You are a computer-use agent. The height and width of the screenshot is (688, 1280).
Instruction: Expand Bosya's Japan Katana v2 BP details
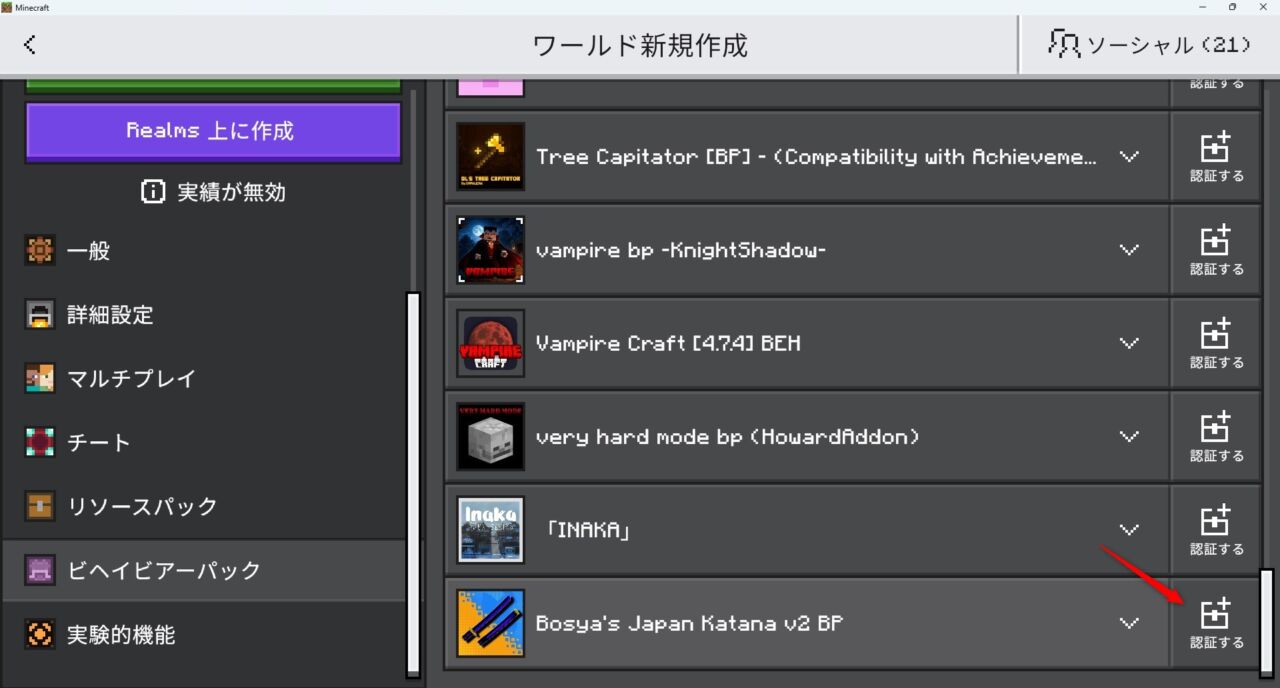click(1129, 623)
